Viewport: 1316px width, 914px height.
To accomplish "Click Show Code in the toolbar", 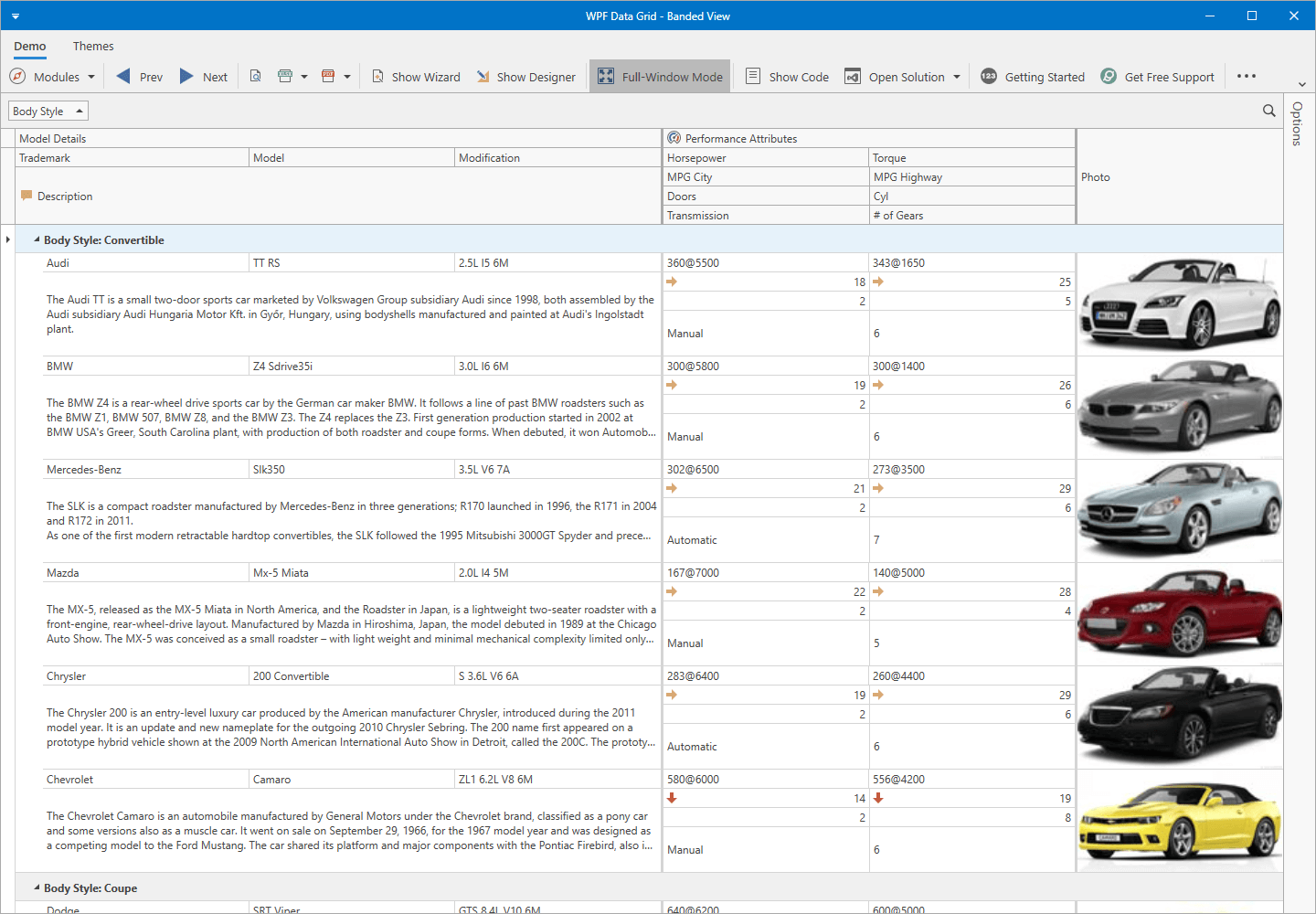I will click(788, 77).
